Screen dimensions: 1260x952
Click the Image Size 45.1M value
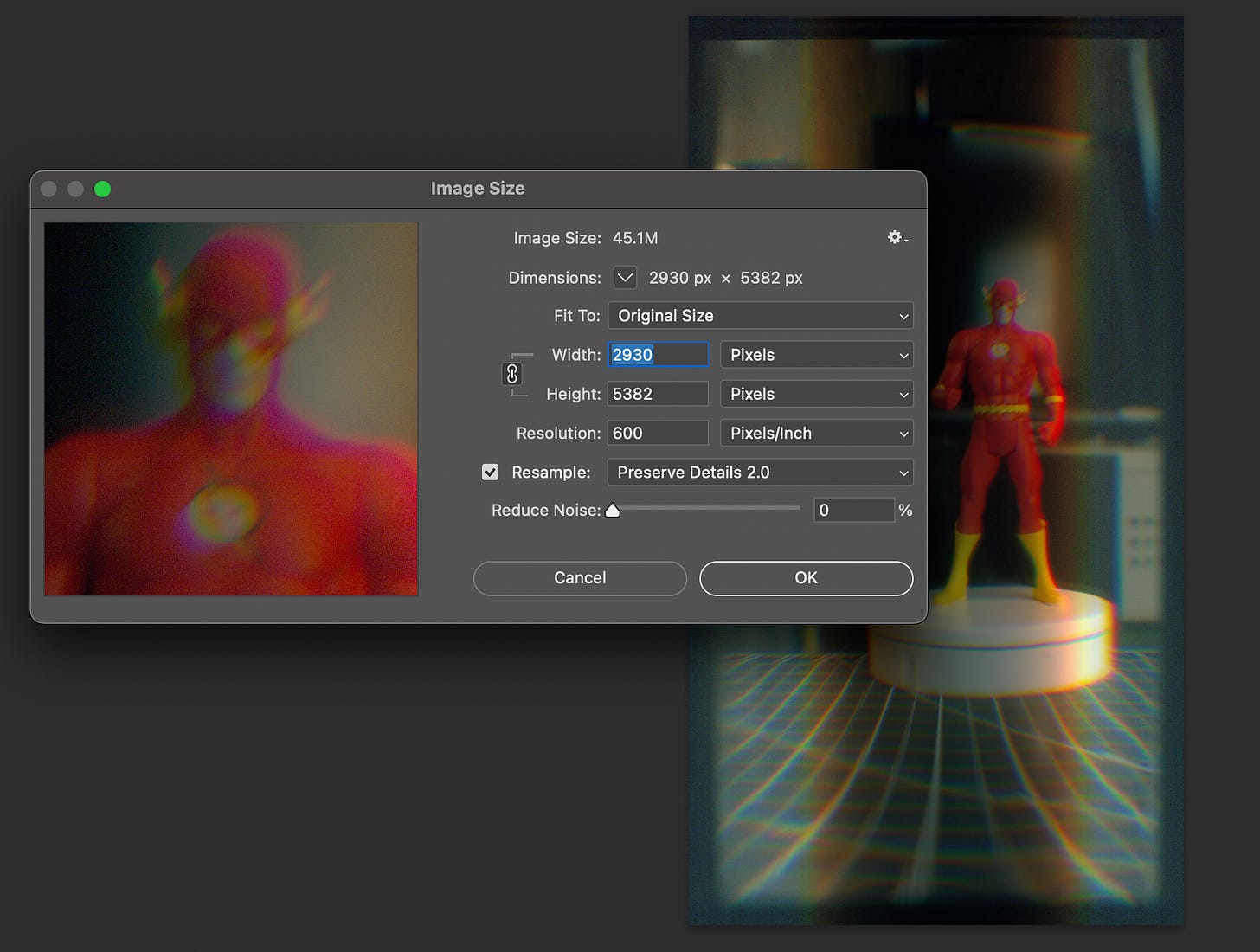[x=635, y=238]
